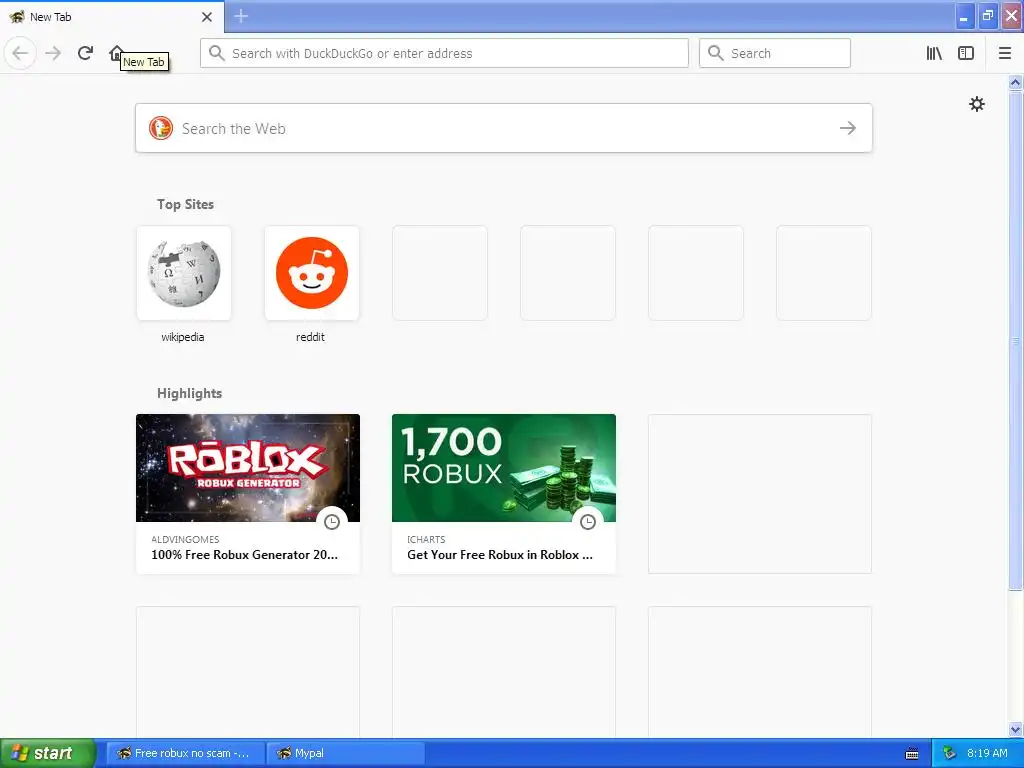Image resolution: width=1024 pixels, height=768 pixels.
Task: Click the scrollbar up arrow
Action: pyautogui.click(x=1015, y=82)
